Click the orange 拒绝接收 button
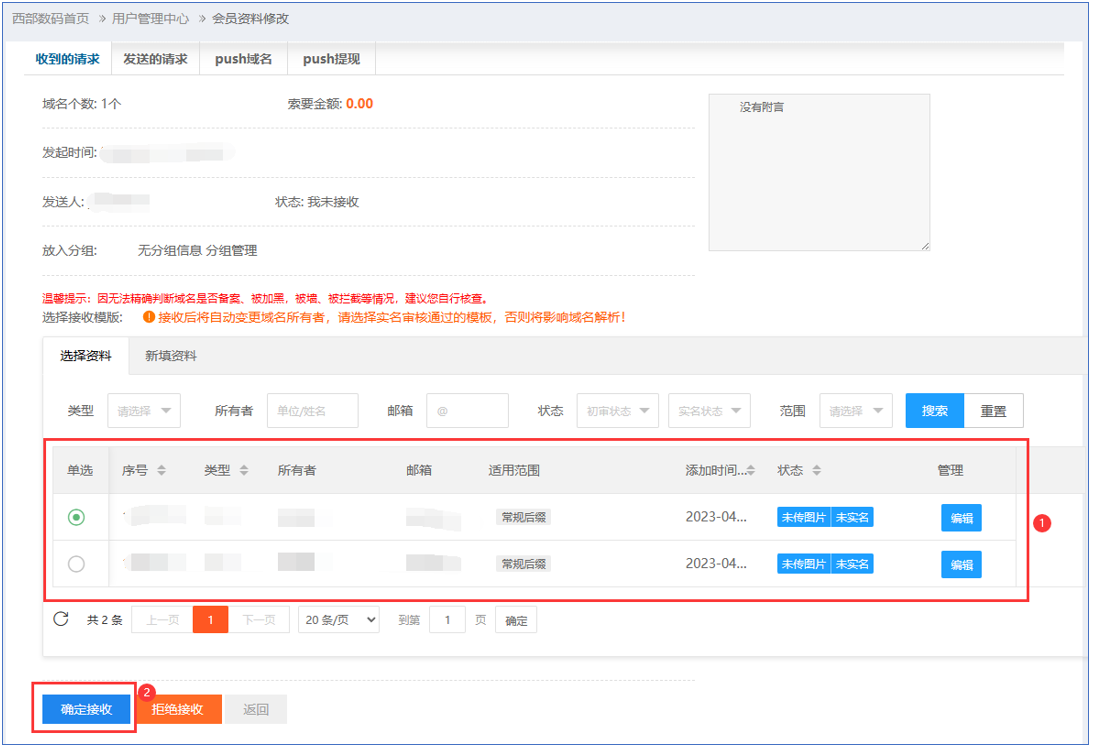1093x747 pixels. coord(177,709)
